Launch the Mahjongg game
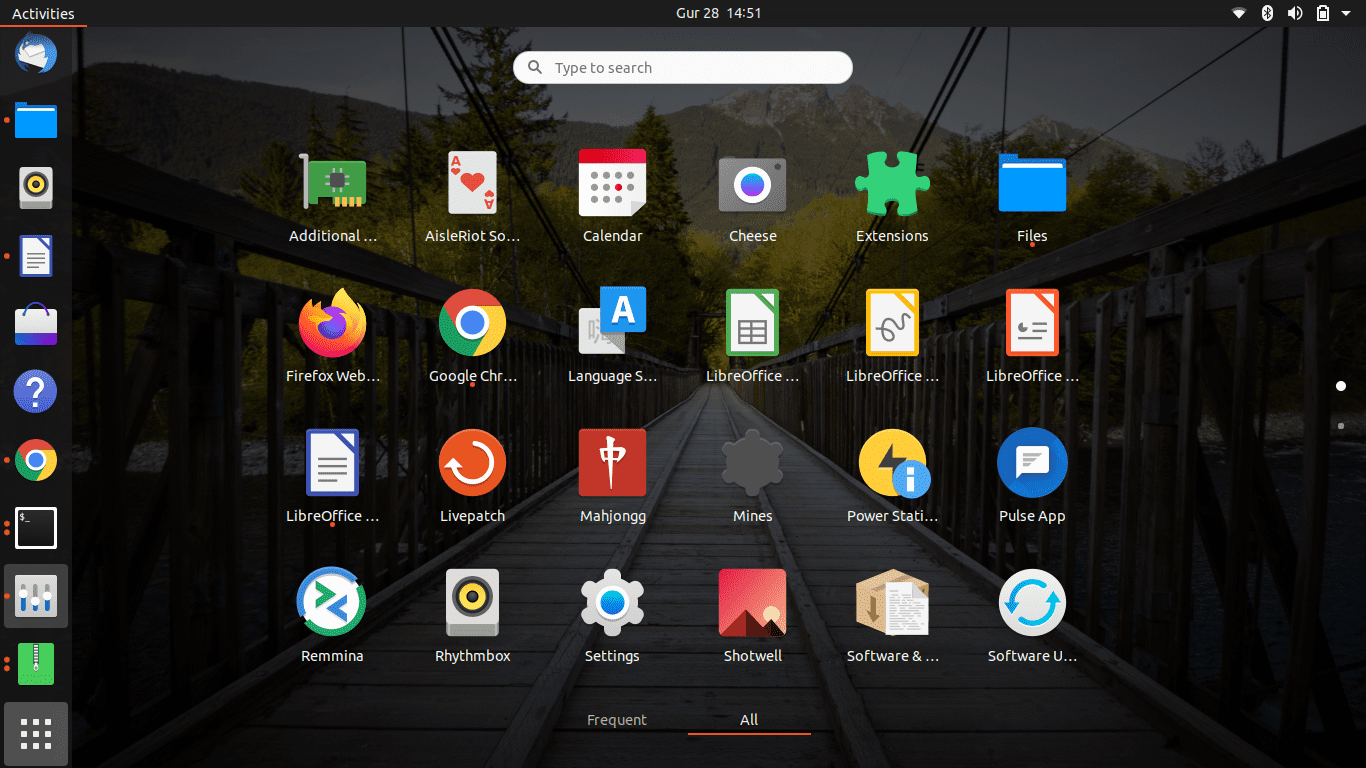Image resolution: width=1366 pixels, height=768 pixels. [x=612, y=463]
